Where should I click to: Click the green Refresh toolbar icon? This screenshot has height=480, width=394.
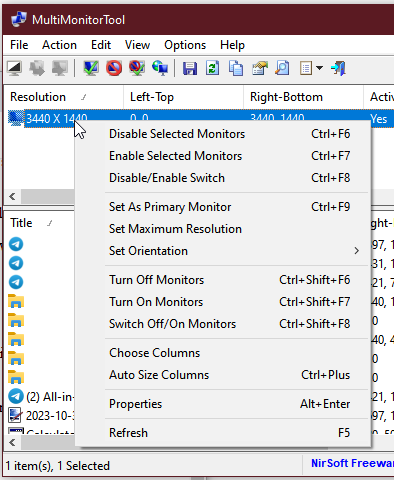[213, 68]
